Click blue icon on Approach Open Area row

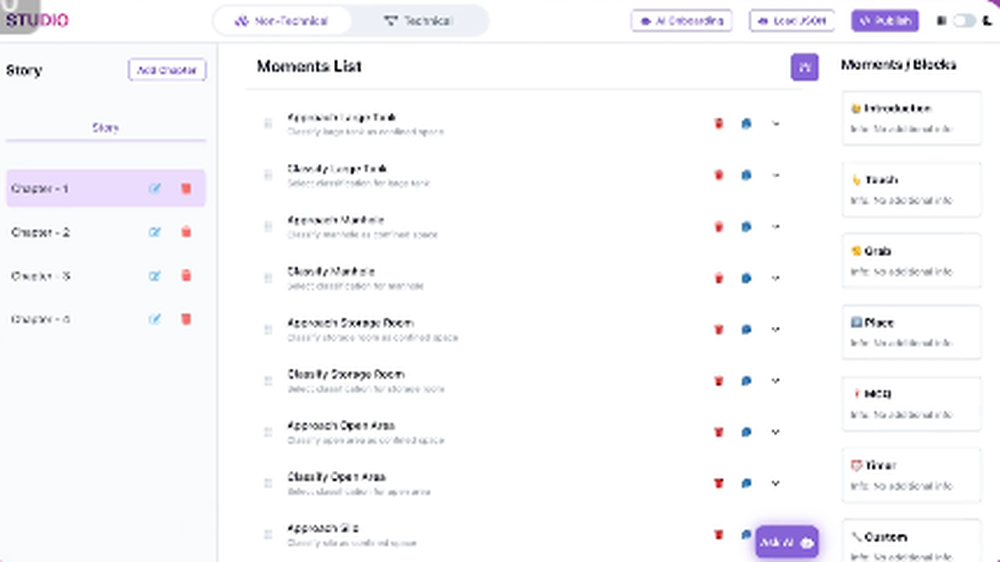coord(746,432)
